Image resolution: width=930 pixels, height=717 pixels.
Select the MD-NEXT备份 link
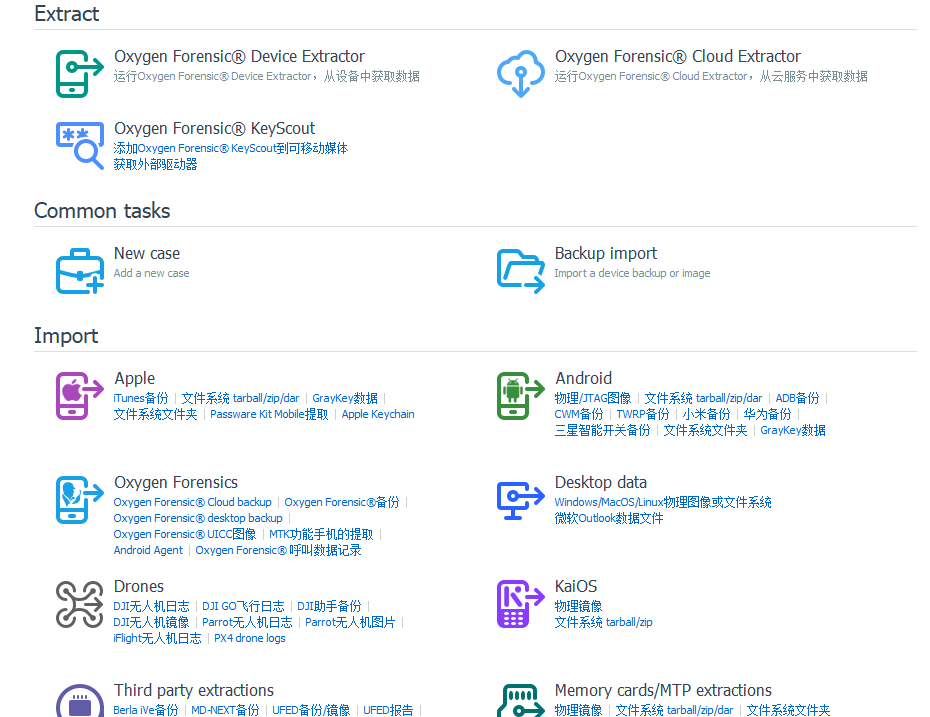pyautogui.click(x=225, y=710)
